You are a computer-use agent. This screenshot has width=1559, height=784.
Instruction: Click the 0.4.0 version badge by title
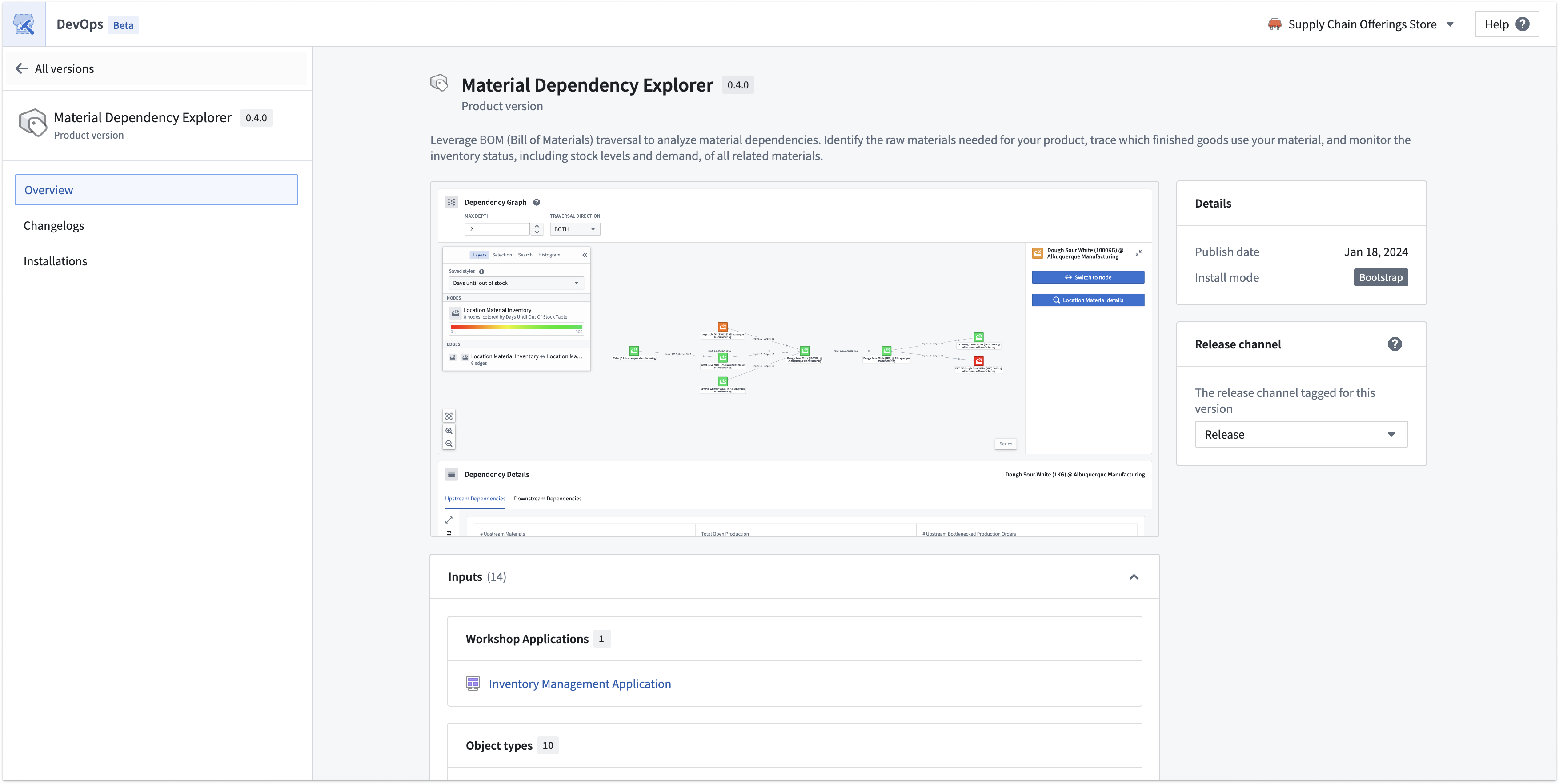(737, 85)
